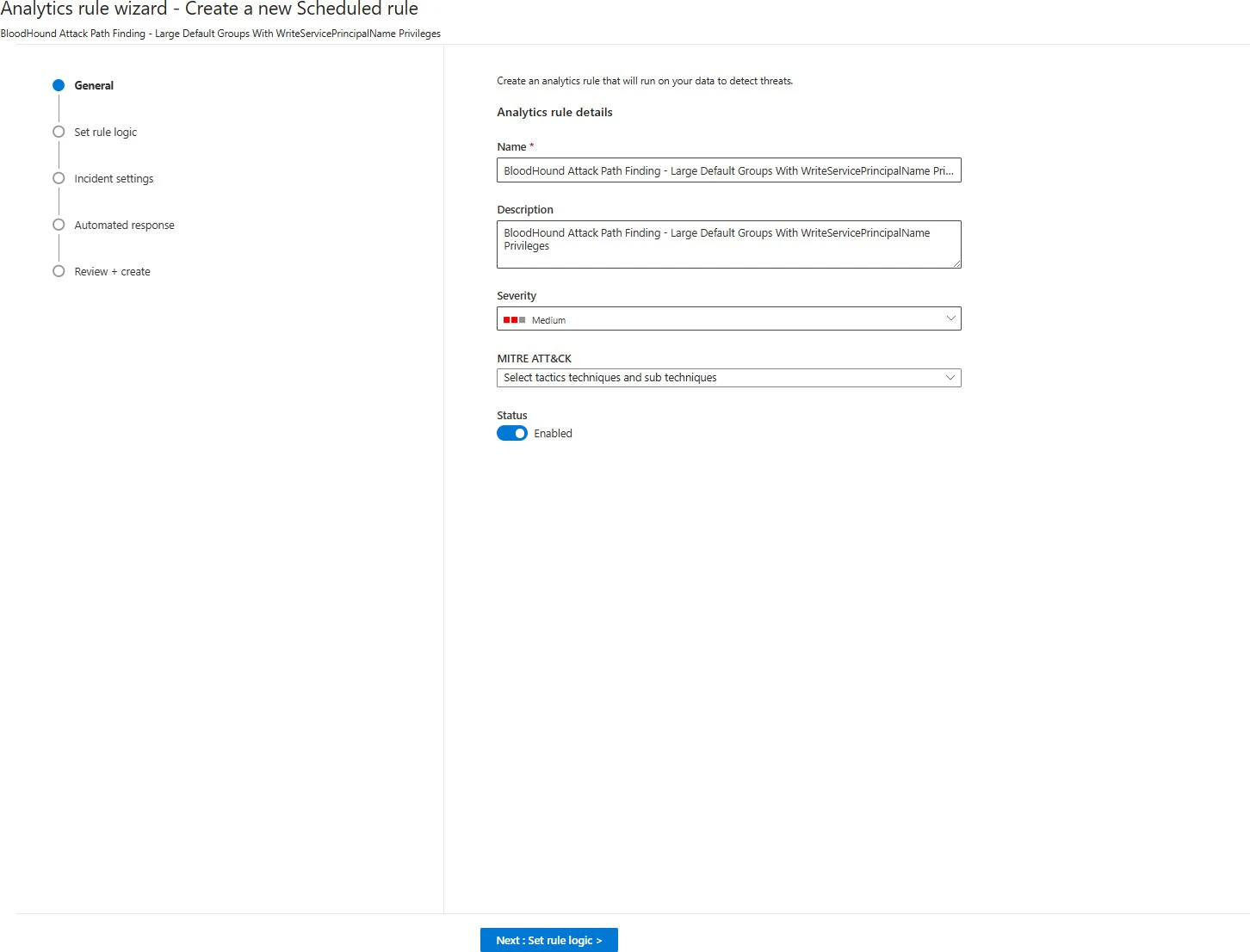Viewport: 1250px width, 952px height.
Task: Go to Set rule logic step
Action: 106,132
